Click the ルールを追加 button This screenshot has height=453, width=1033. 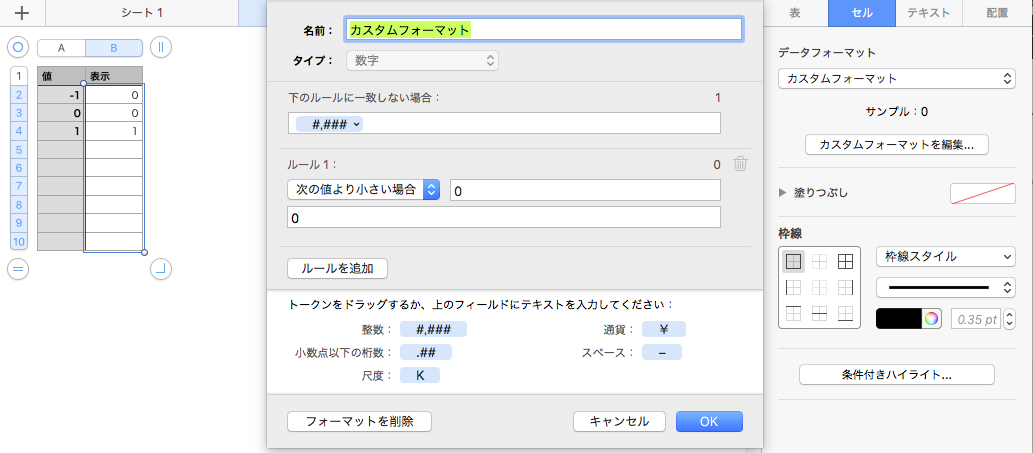pyautogui.click(x=337, y=268)
